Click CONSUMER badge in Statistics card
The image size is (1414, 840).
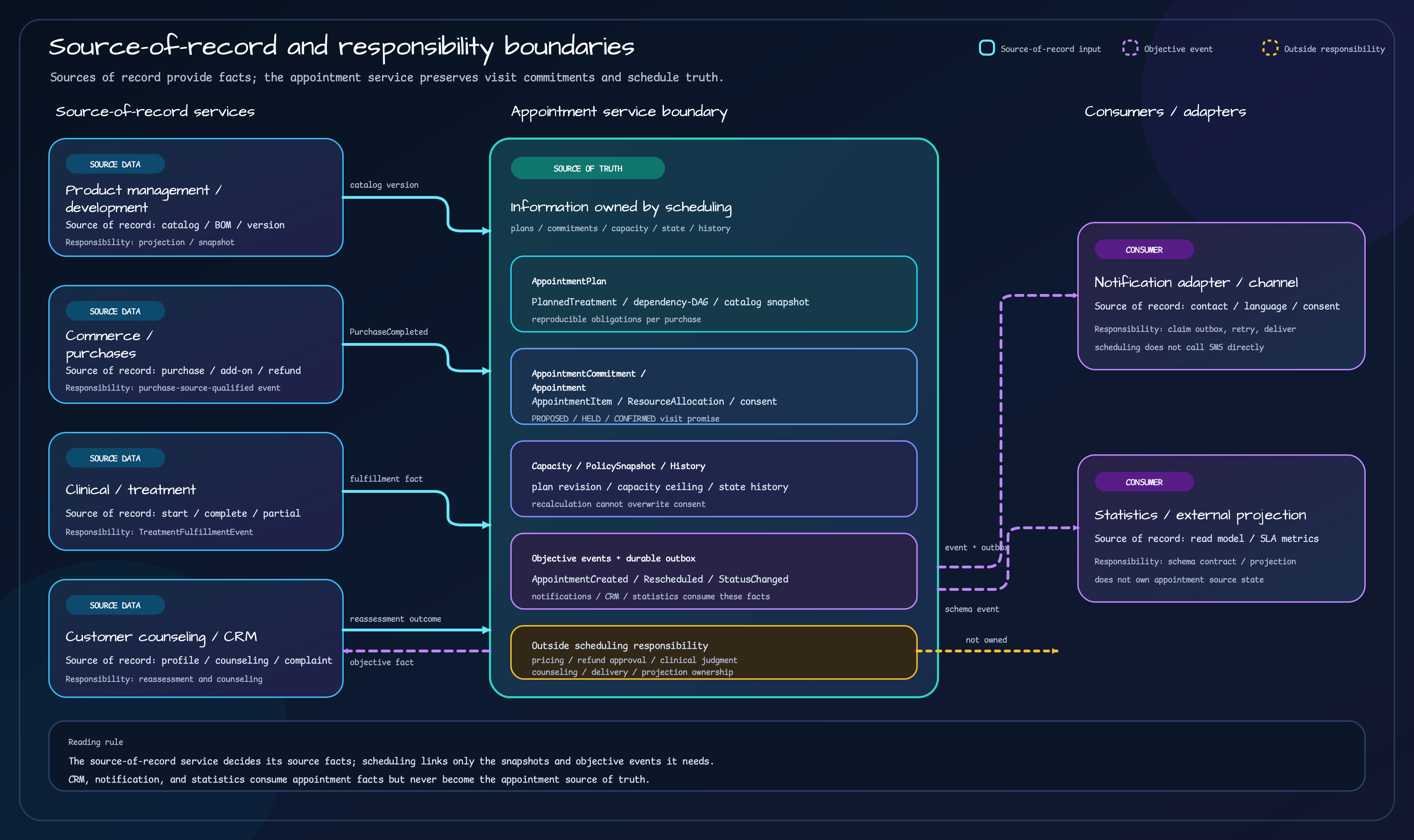pyautogui.click(x=1144, y=482)
